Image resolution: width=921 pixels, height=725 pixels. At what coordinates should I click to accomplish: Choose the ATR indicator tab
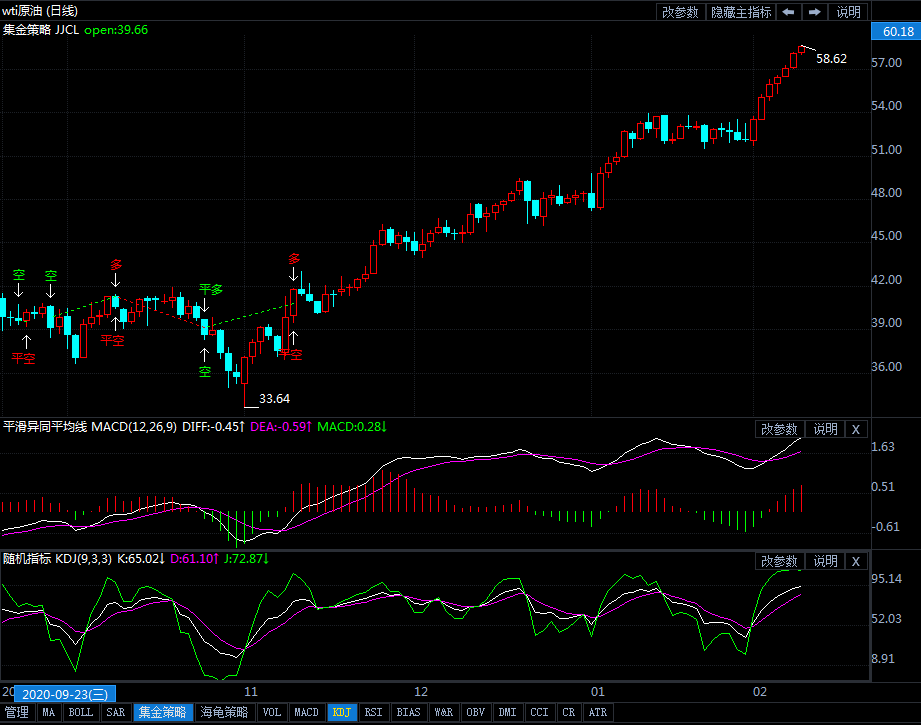pos(597,713)
